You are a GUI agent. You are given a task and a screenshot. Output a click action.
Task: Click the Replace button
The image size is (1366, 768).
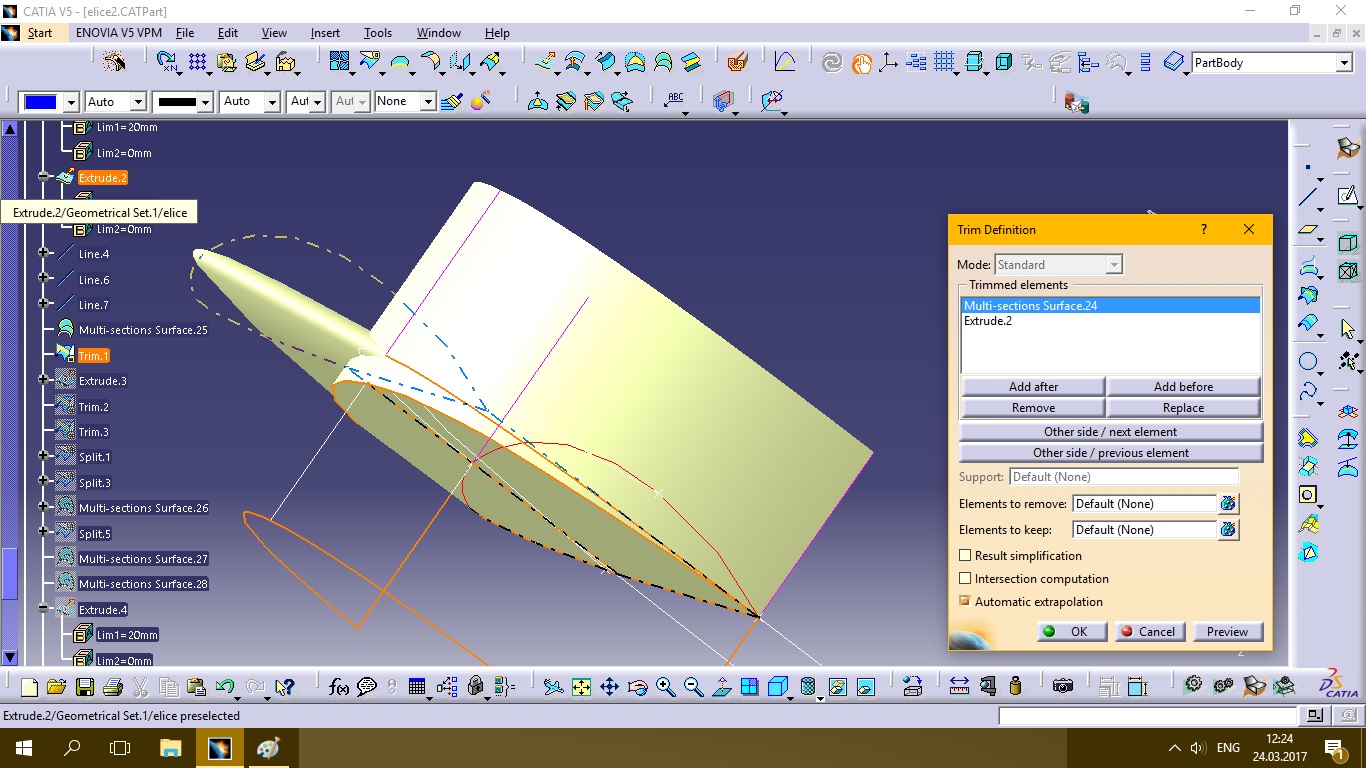1183,407
